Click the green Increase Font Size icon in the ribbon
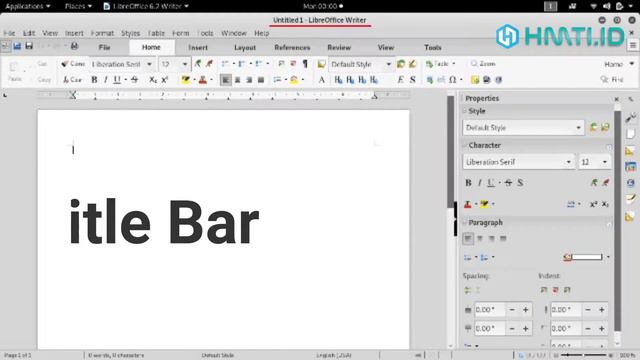Viewport: 640px width, 360px height. pyautogui.click(x=198, y=64)
